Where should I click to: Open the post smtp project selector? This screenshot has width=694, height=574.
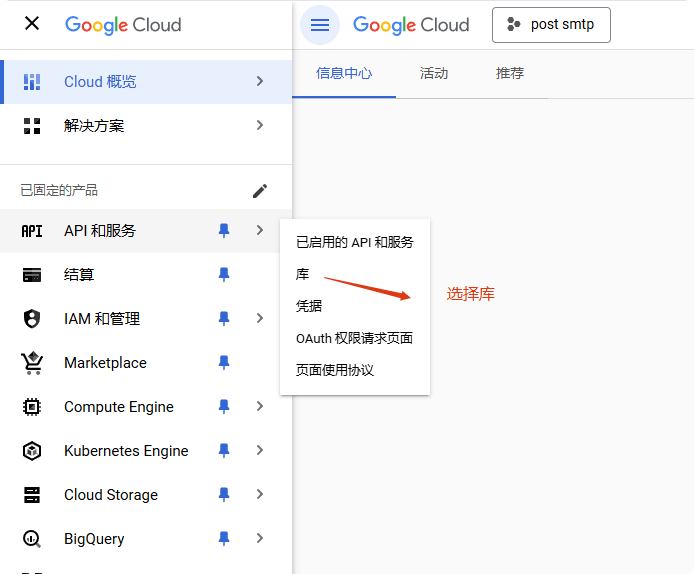(551, 25)
